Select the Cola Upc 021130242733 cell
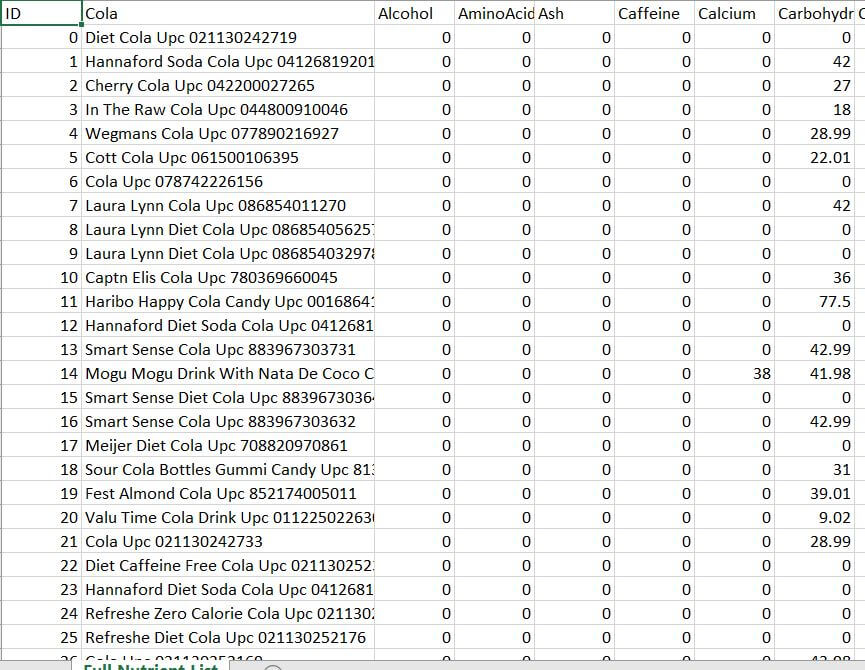865x670 pixels. pyautogui.click(x=228, y=541)
